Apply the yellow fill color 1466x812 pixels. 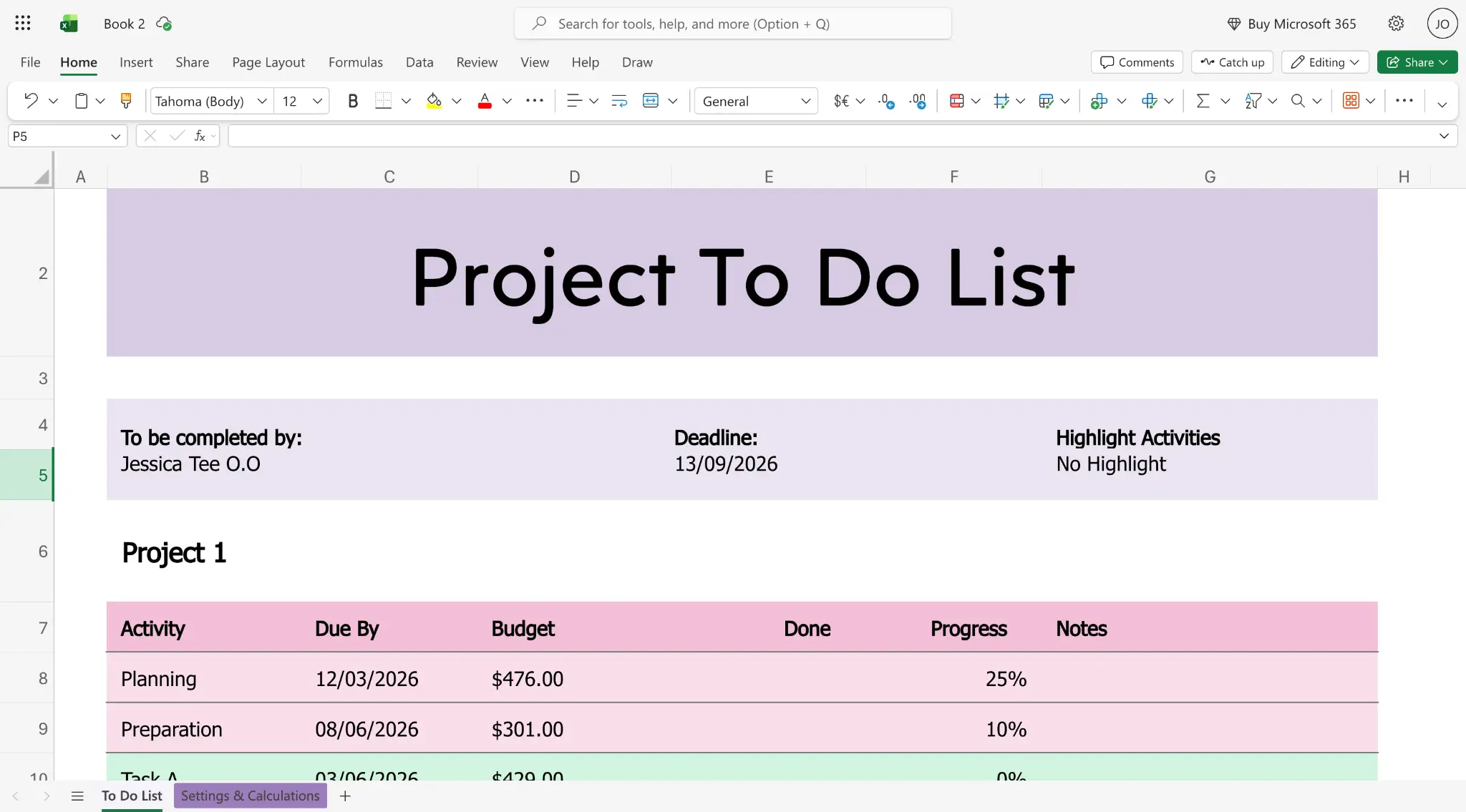click(434, 101)
